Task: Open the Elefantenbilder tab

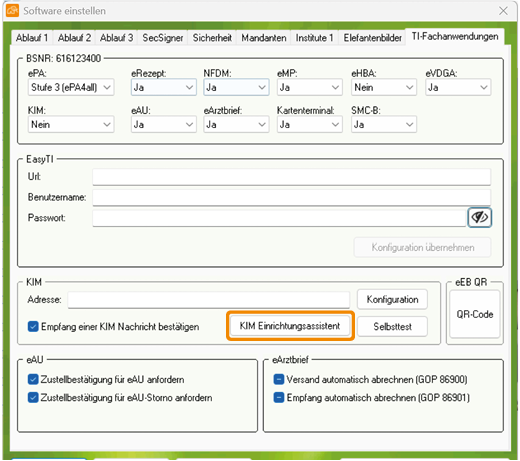Action: [372, 38]
